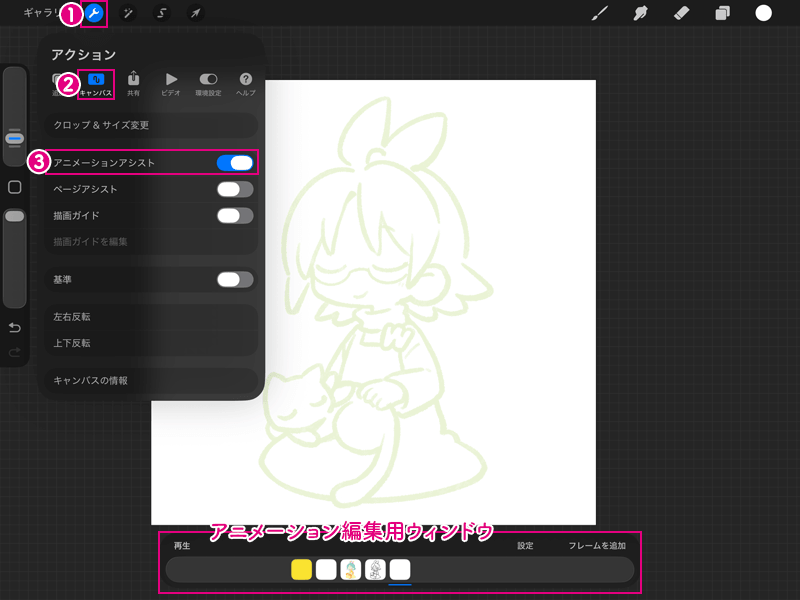Select the colored character frame thumbnail
This screenshot has width=800, height=600.
pyautogui.click(x=351, y=569)
